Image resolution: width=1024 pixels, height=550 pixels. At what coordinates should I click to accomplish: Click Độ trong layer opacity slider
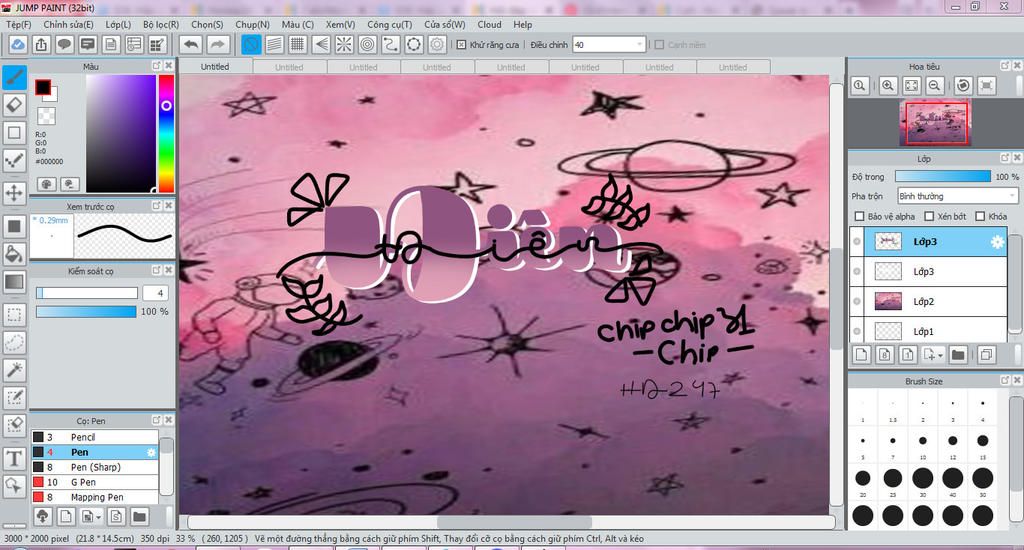942,176
